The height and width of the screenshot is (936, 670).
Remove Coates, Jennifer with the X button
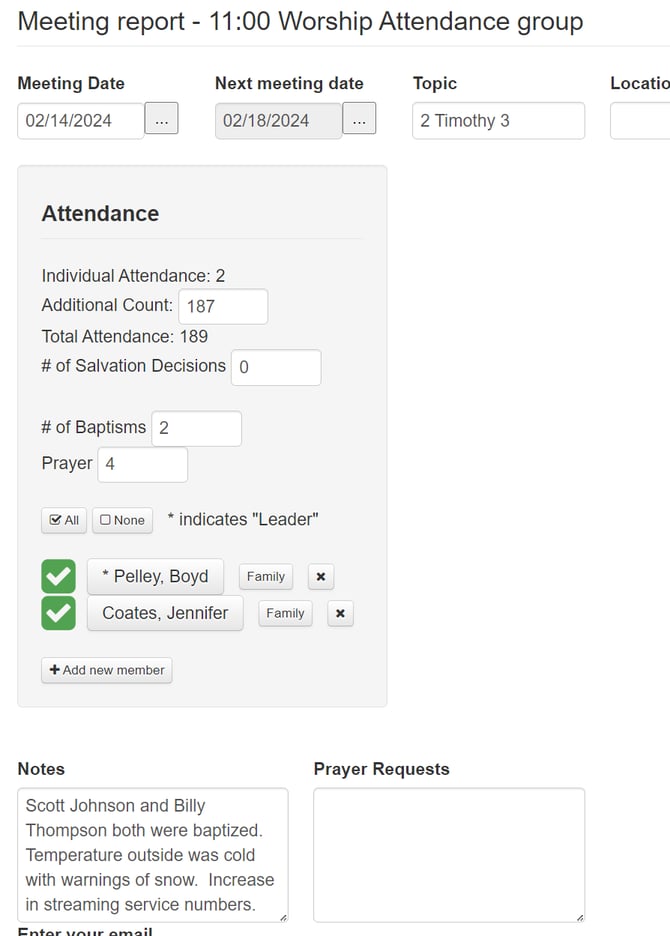click(x=340, y=613)
